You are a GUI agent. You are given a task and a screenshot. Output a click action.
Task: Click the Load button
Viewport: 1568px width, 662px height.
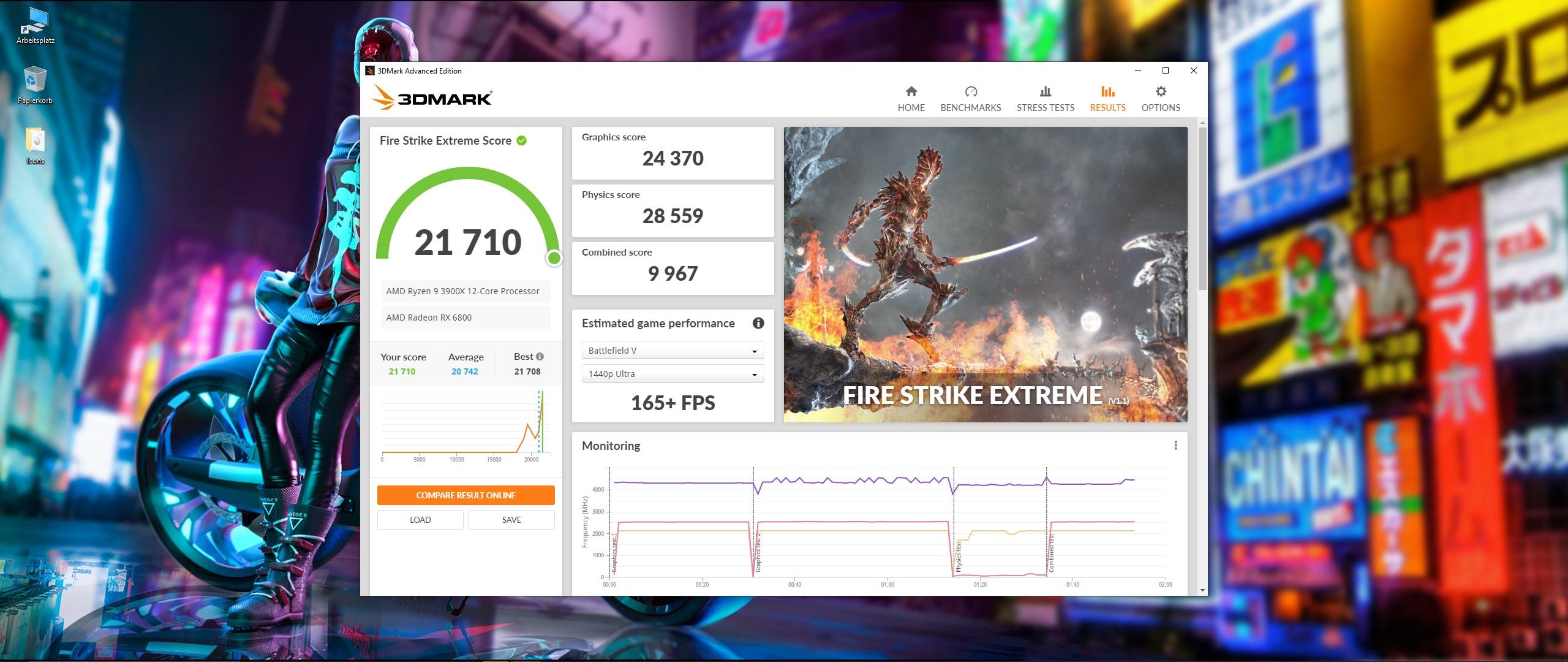(x=420, y=520)
